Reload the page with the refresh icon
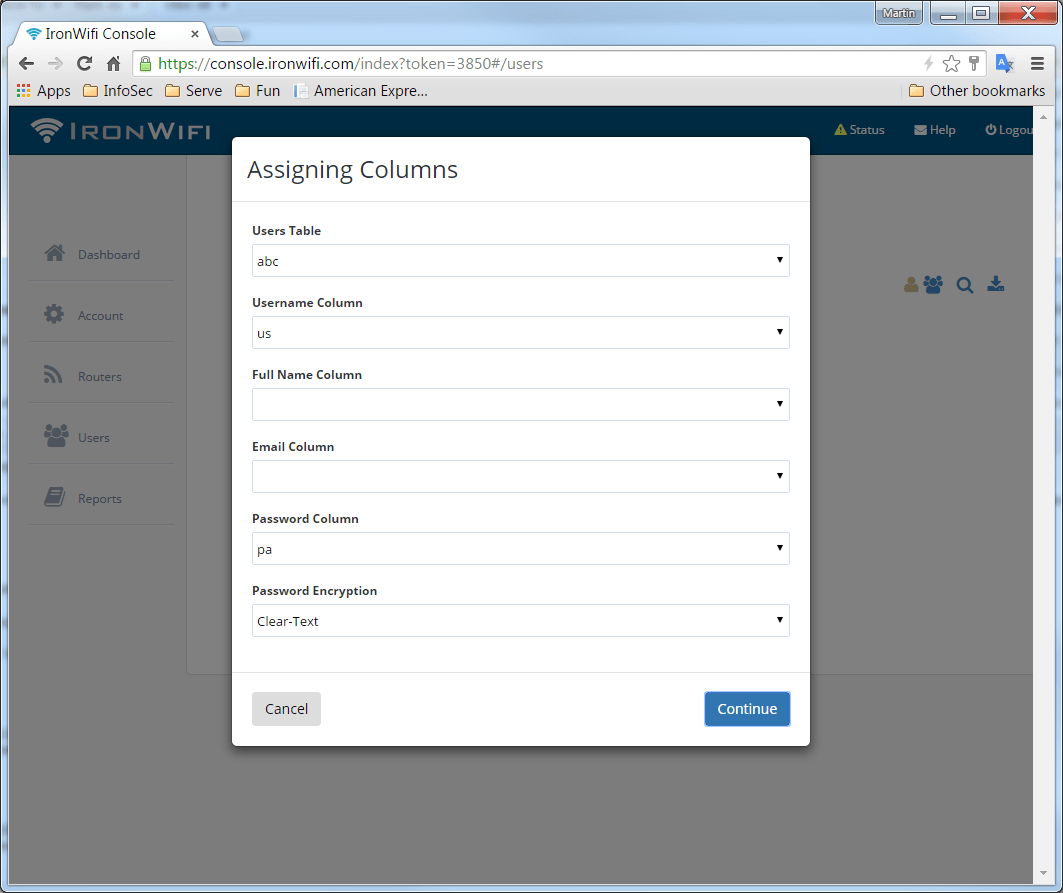The height and width of the screenshot is (893, 1063). (85, 64)
